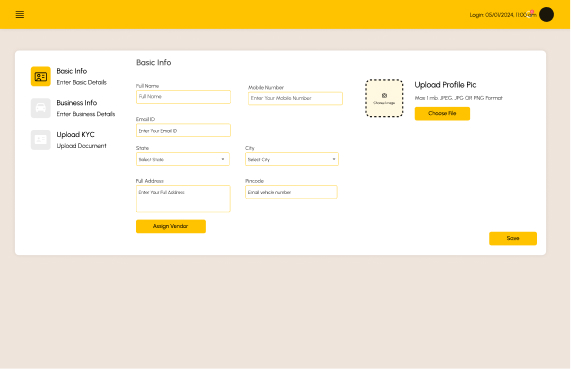
Task: Click the Save button
Action: click(513, 238)
